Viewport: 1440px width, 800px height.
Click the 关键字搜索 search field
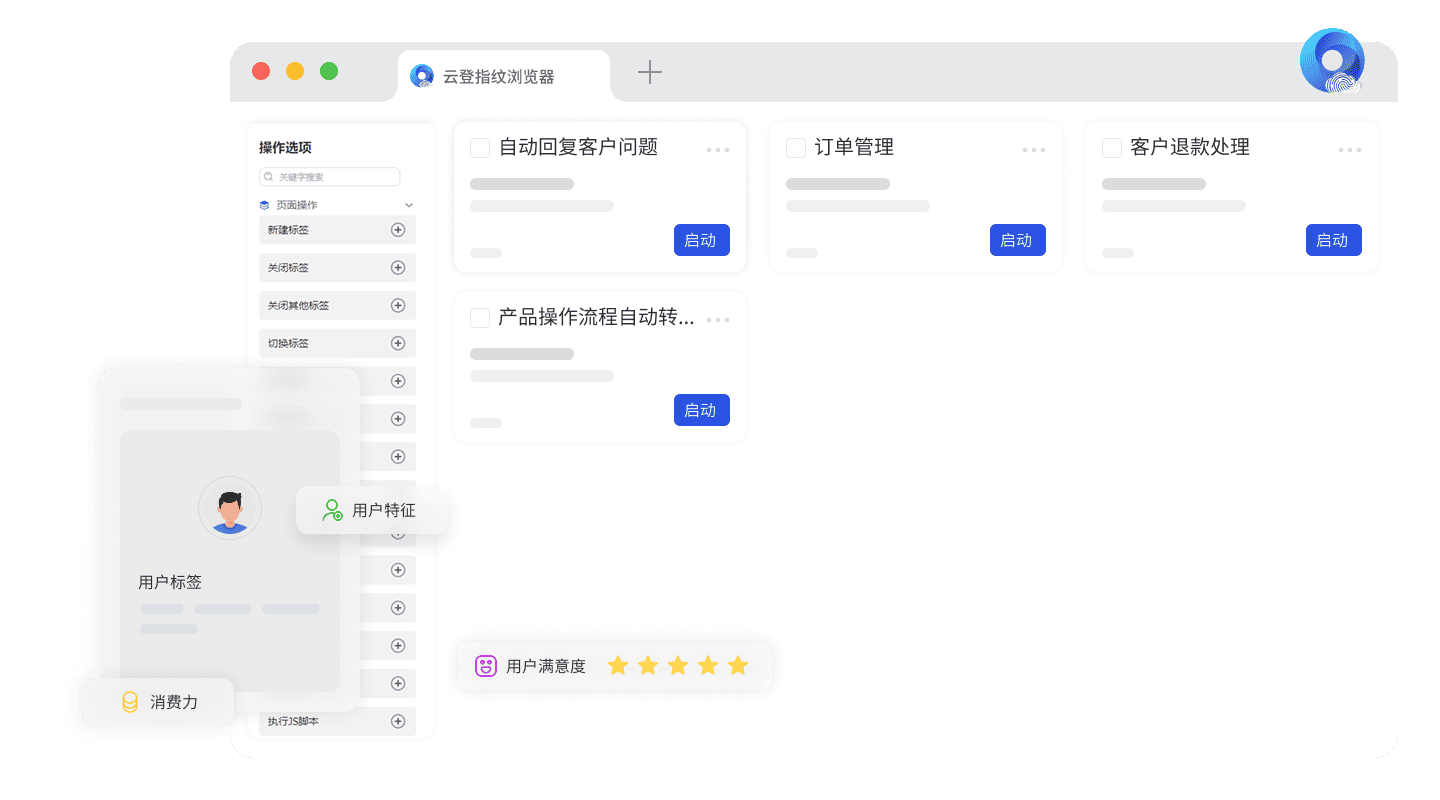click(x=330, y=177)
